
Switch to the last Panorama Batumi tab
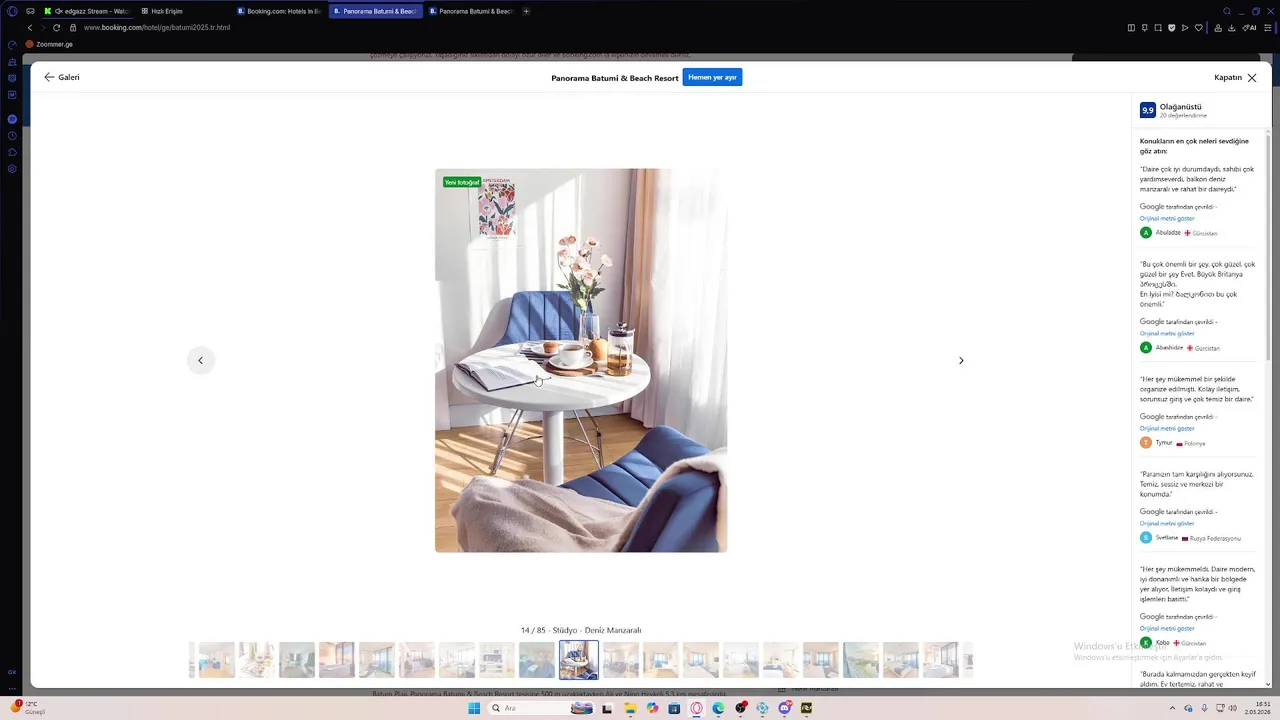pyautogui.click(x=471, y=11)
